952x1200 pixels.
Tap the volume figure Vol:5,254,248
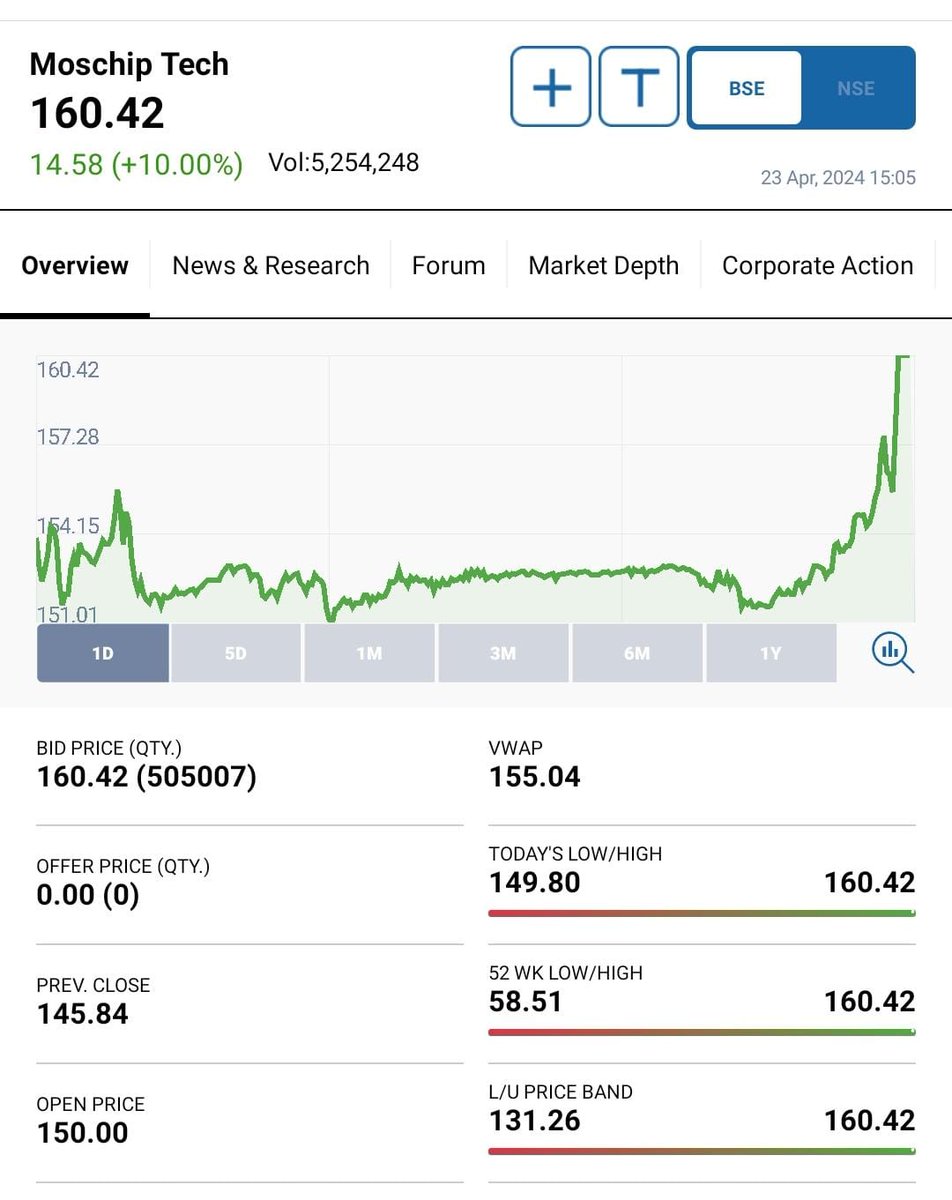pos(343,162)
